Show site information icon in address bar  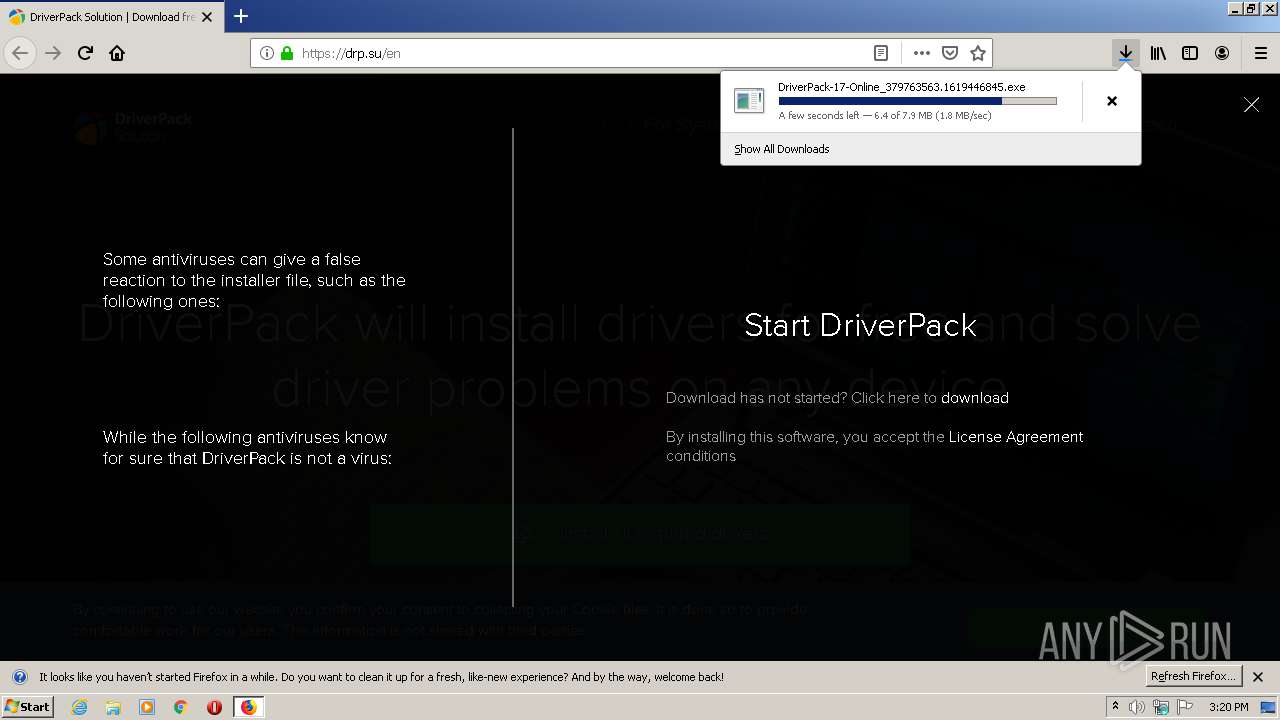[x=267, y=53]
